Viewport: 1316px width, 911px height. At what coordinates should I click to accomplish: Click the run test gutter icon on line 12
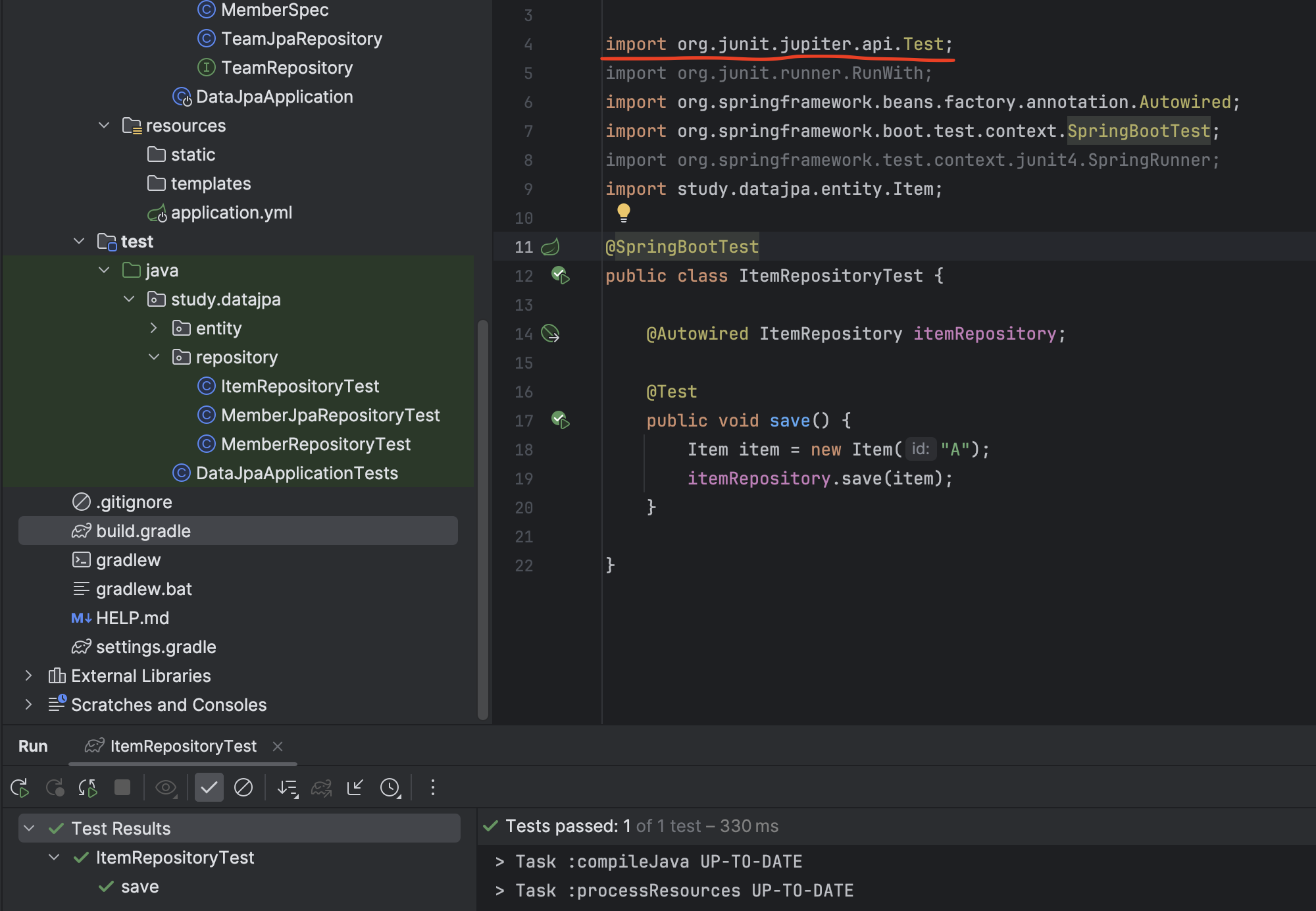coord(560,275)
